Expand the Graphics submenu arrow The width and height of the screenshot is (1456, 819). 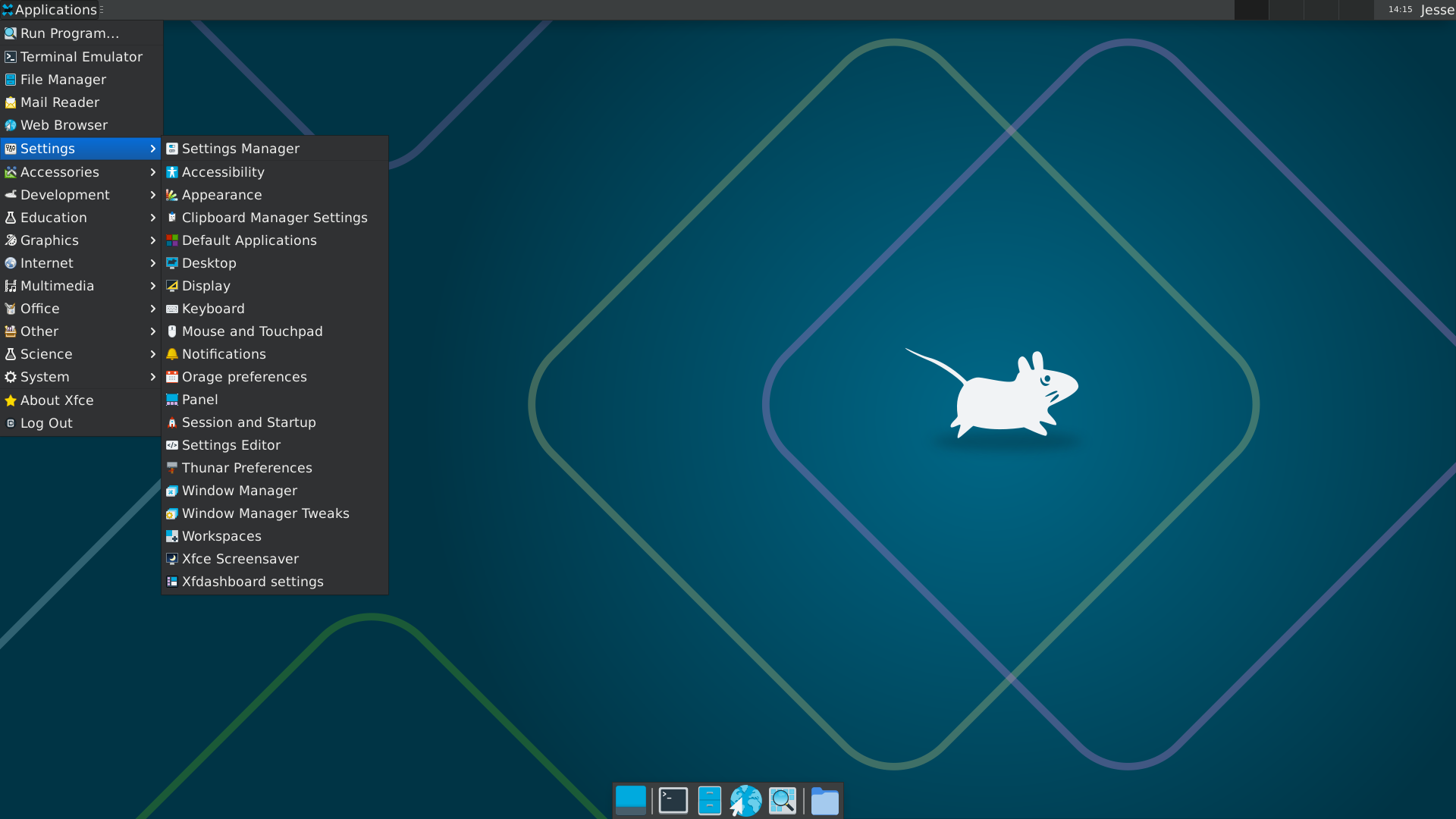(x=152, y=240)
